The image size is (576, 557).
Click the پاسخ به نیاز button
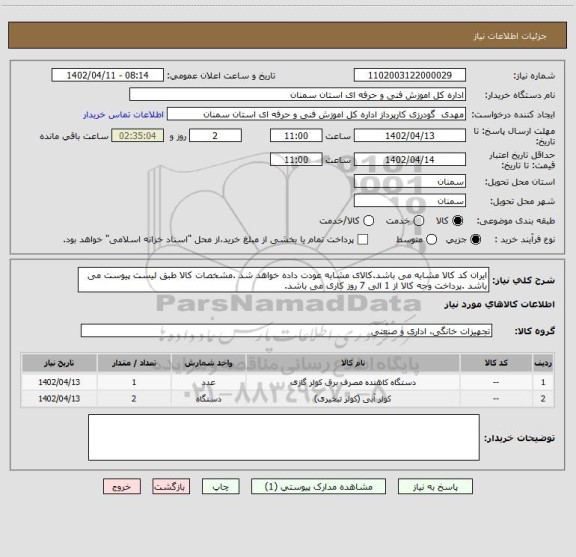point(435,487)
